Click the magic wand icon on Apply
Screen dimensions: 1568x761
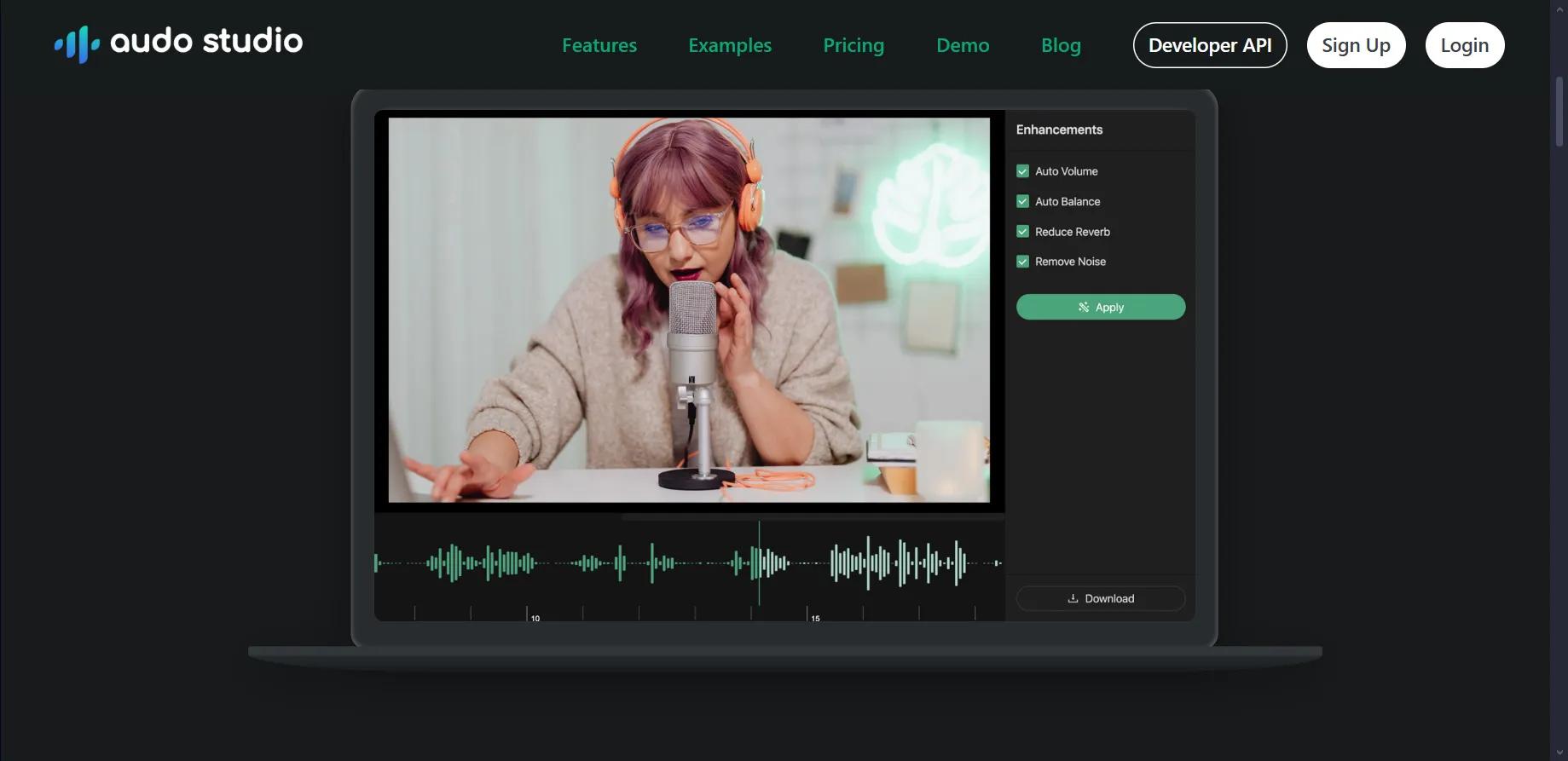click(1084, 307)
